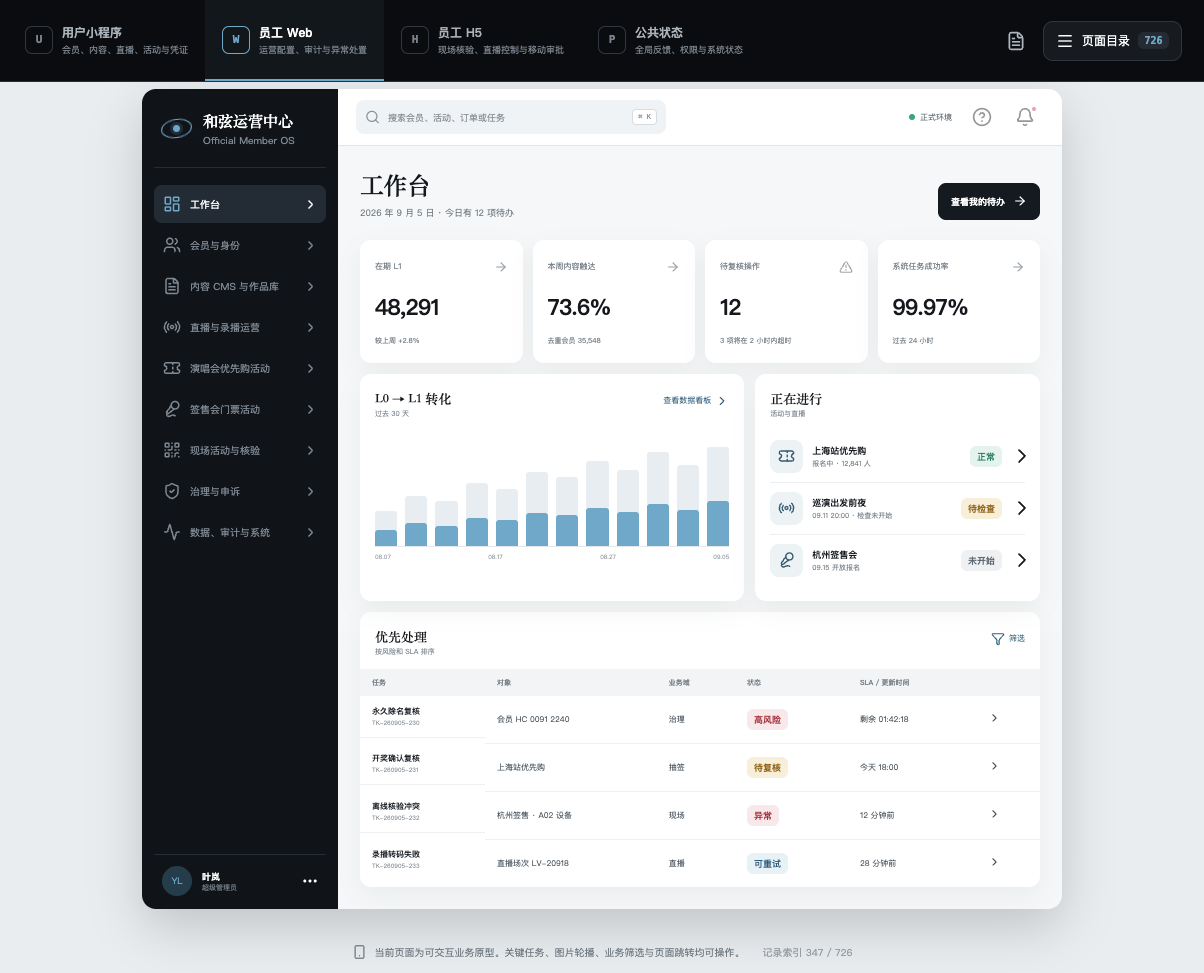Click 数据、审计与系统 activity icon
This screenshot has height=973, width=1204.
click(172, 532)
